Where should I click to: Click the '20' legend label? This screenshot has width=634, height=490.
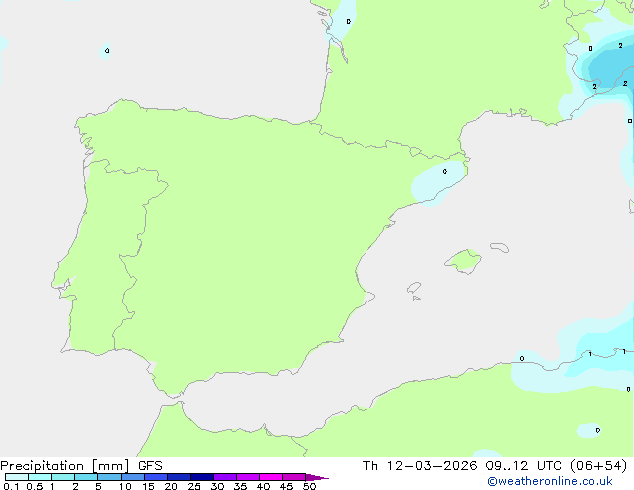[x=171, y=486]
